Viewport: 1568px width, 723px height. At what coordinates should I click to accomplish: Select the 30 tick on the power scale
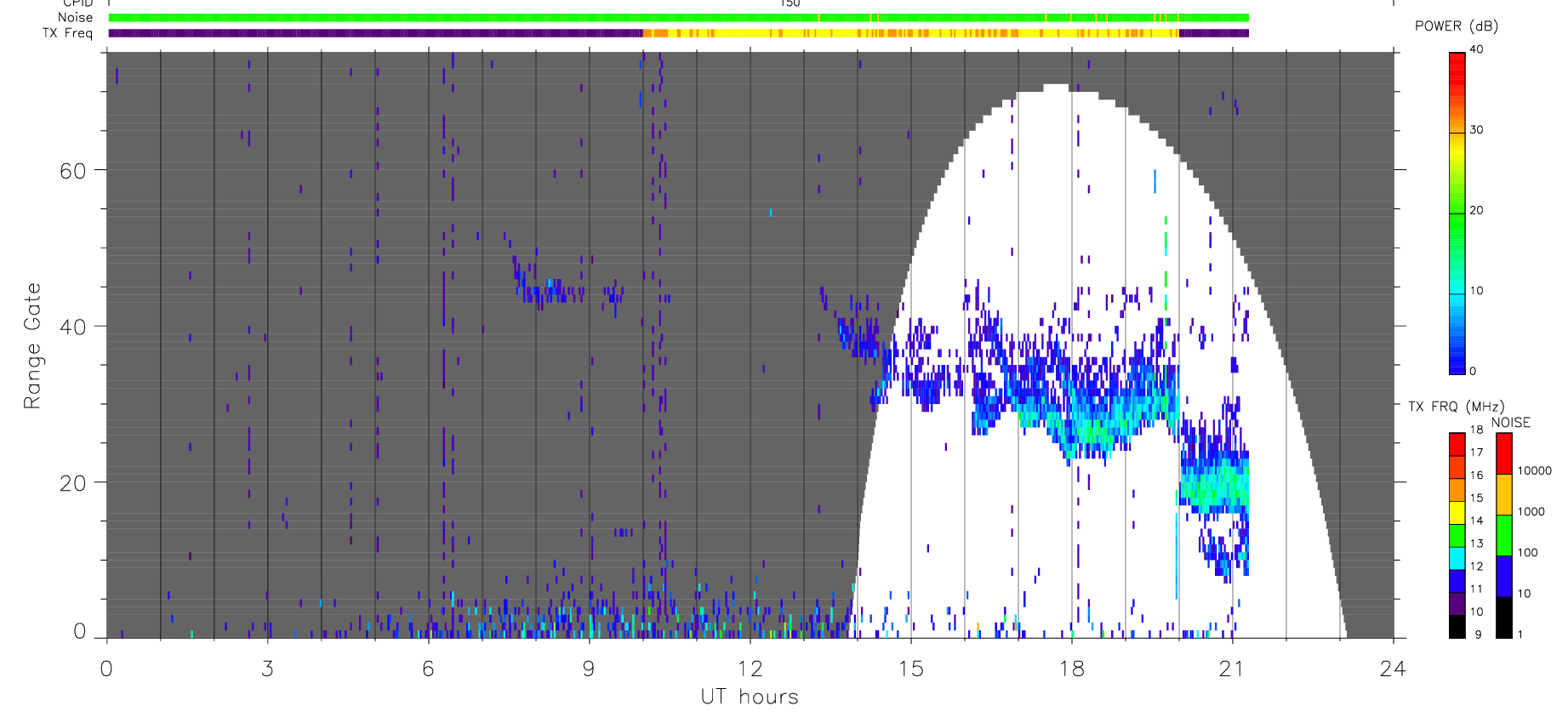click(x=1476, y=130)
